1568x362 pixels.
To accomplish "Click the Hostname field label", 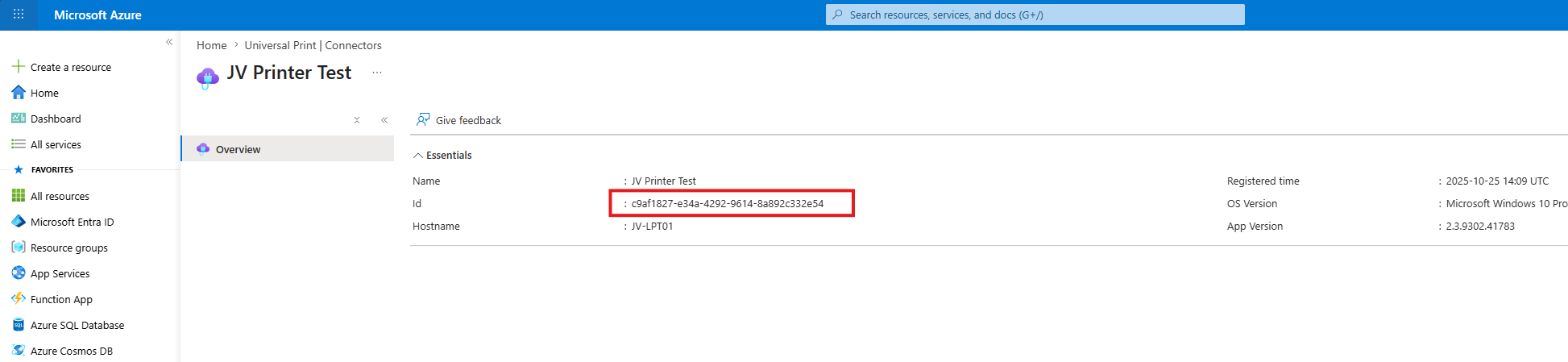I will (x=436, y=226).
